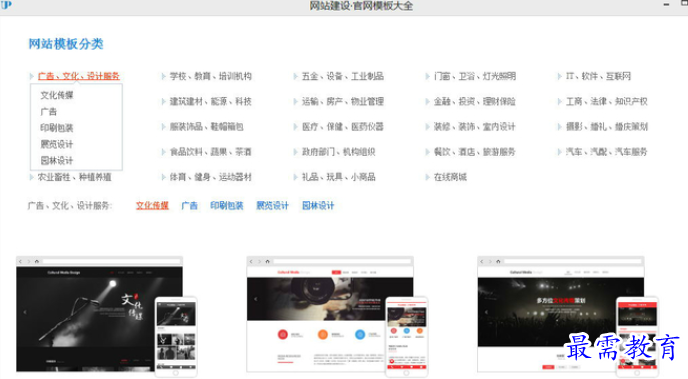This screenshot has width=688, height=379.
Task: Switch to the 广告 subcategory tab
Action: point(190,206)
